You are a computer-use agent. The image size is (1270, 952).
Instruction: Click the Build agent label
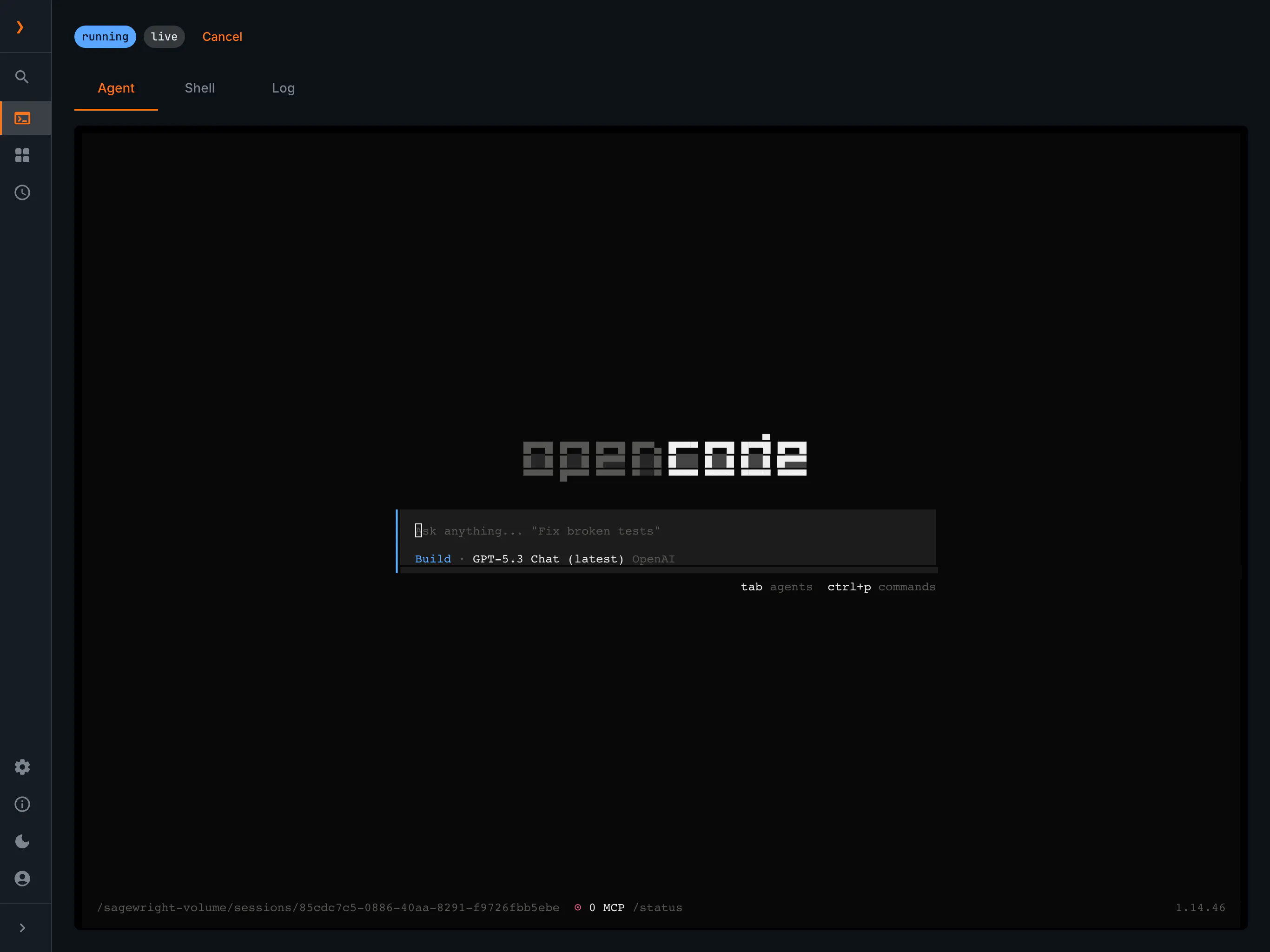click(433, 559)
